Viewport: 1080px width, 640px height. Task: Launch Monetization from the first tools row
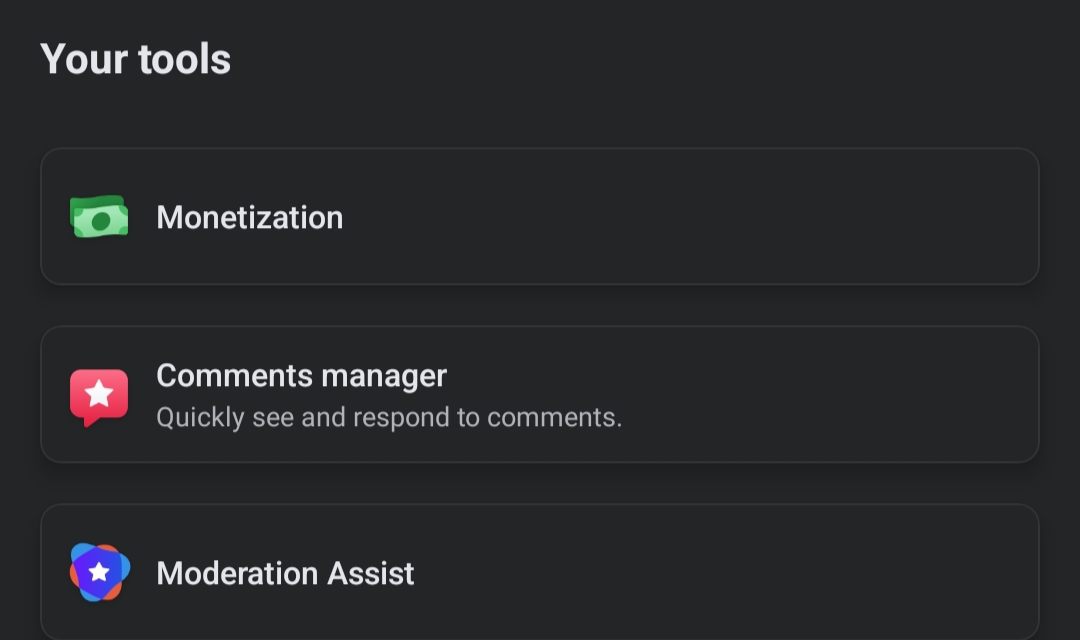[x=540, y=216]
